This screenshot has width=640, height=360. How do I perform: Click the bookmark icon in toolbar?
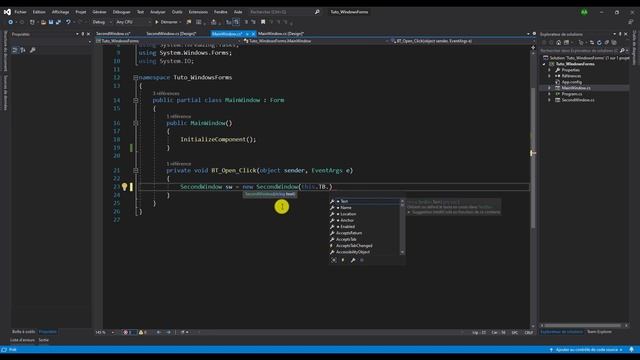coord(263,22)
